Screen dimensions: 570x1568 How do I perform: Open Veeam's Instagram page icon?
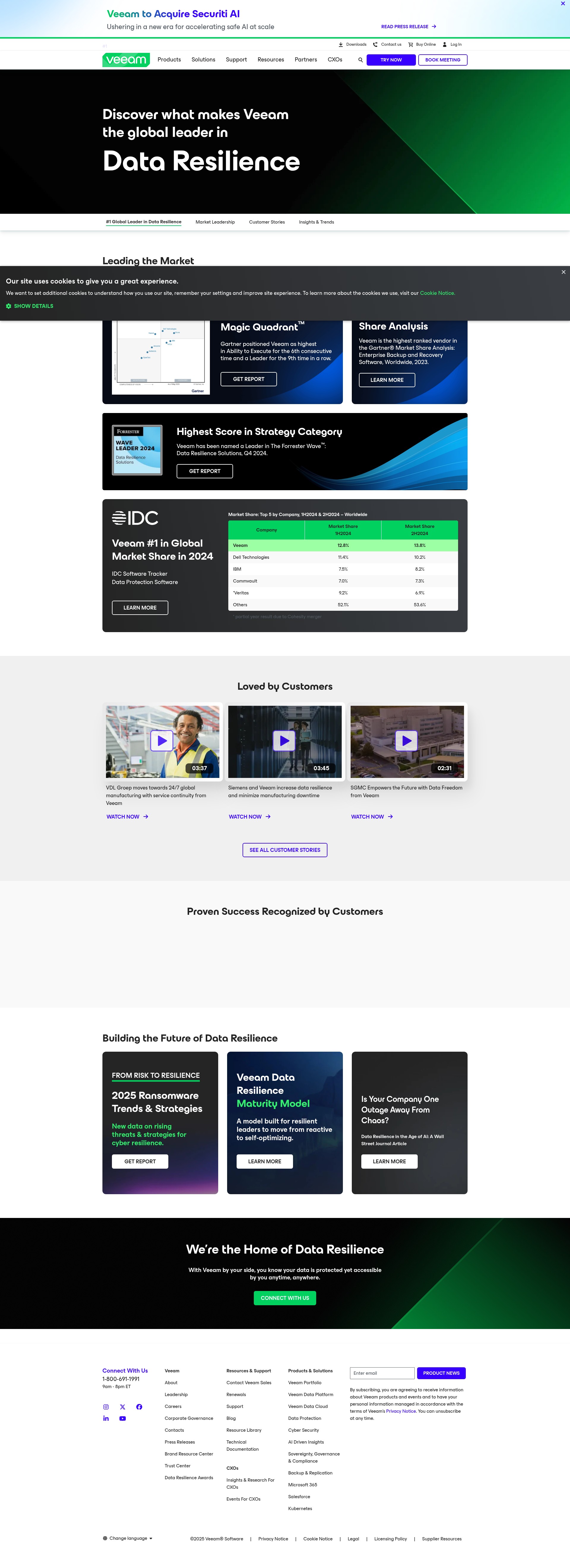[106, 1407]
